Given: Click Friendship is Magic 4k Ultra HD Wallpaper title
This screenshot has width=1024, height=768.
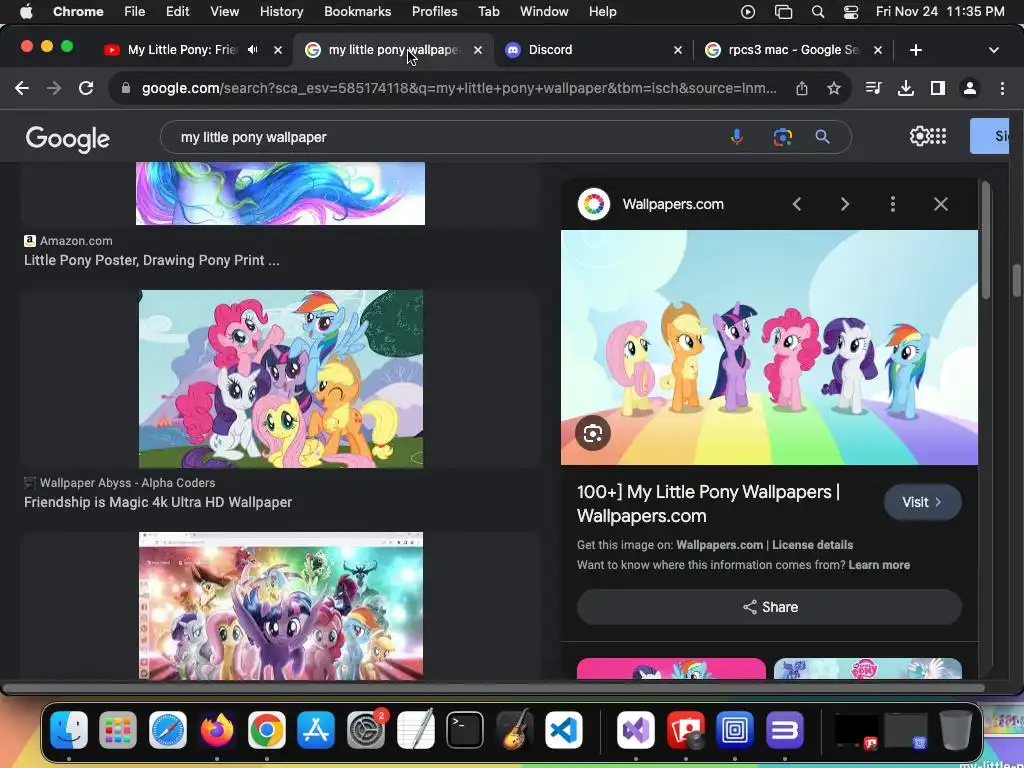Looking at the screenshot, I should point(158,502).
